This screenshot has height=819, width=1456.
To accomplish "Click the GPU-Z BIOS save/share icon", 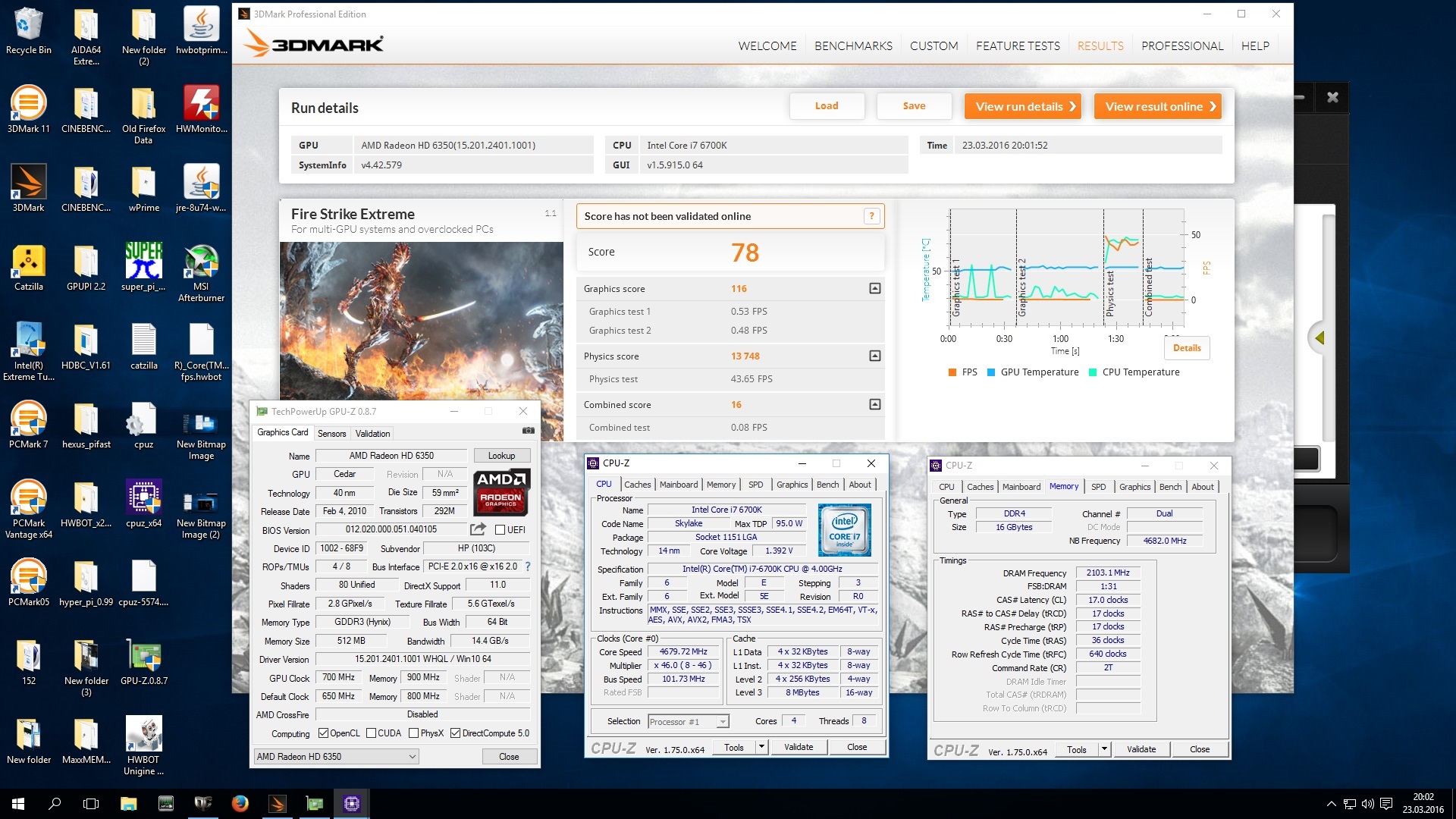I will click(478, 529).
